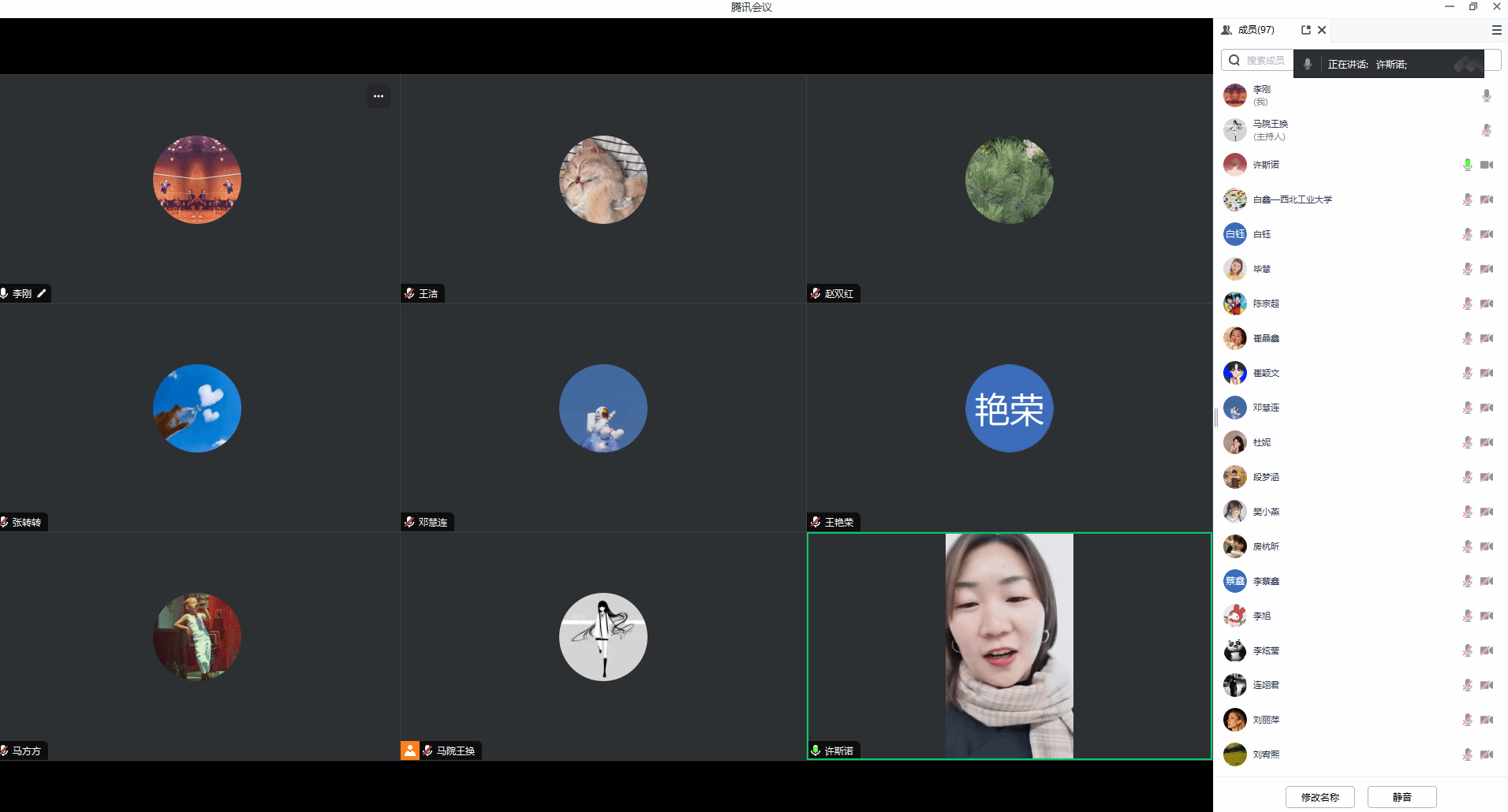Click the pencil rename icon beside 李刚
Viewport: 1508px width, 812px height.
click(x=42, y=293)
